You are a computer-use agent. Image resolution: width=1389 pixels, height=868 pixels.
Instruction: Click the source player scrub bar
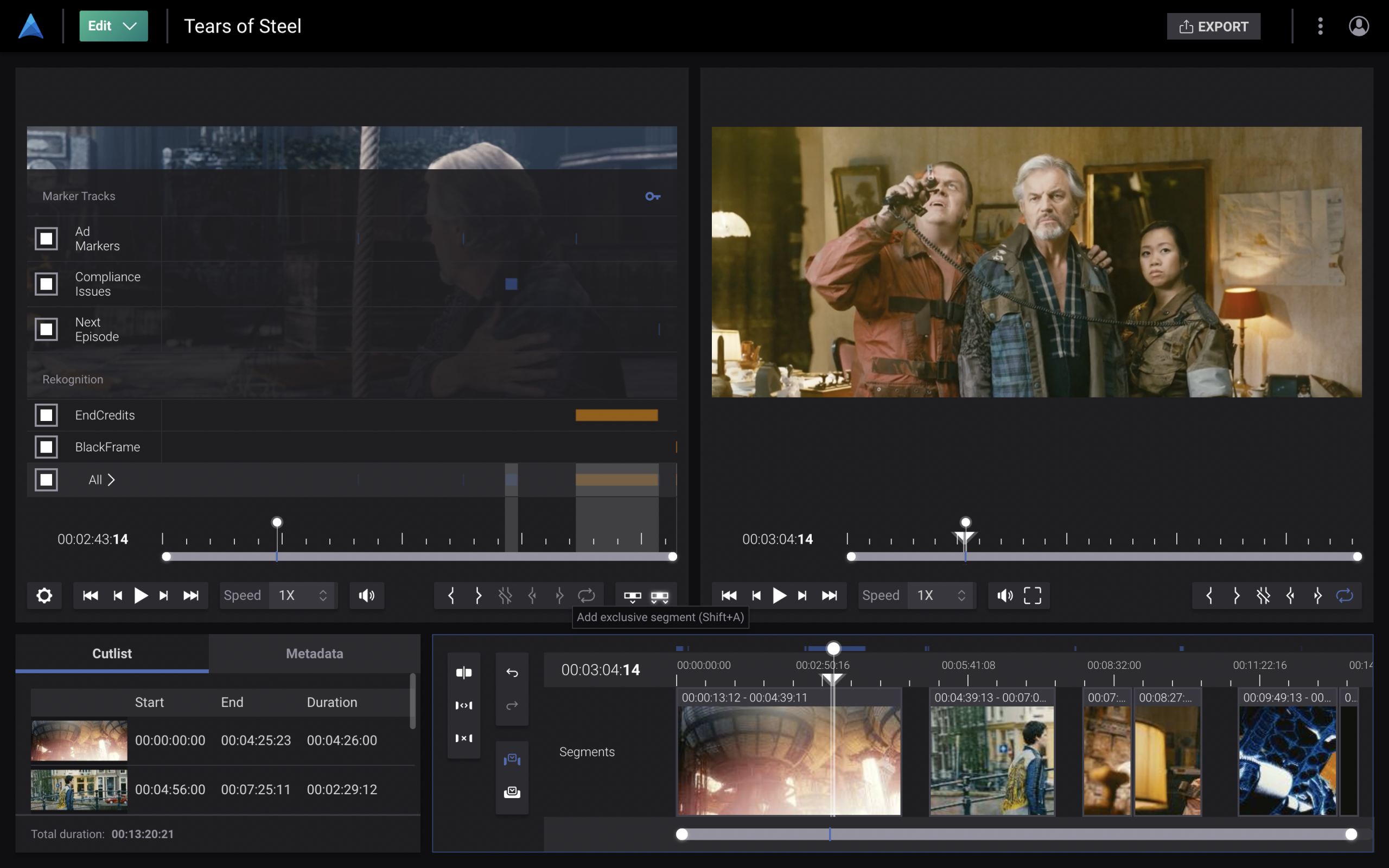[419, 556]
